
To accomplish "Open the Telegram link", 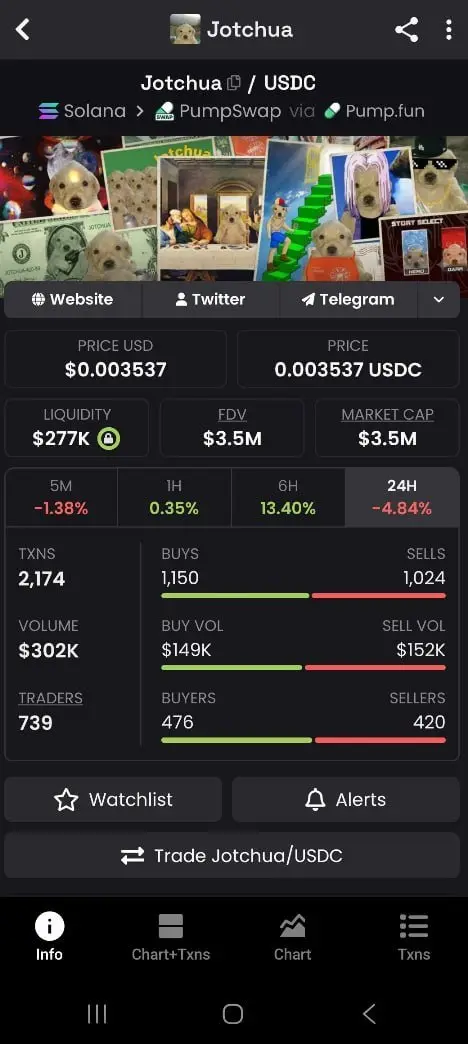I will tap(348, 300).
